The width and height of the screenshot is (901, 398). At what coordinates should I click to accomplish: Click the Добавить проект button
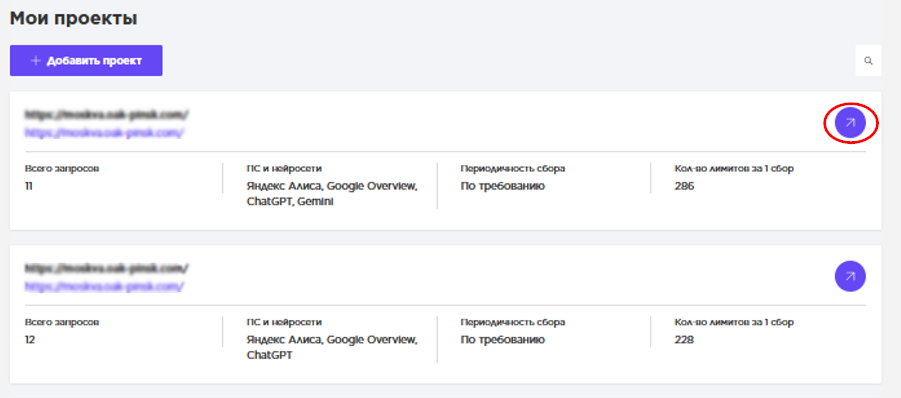86,60
